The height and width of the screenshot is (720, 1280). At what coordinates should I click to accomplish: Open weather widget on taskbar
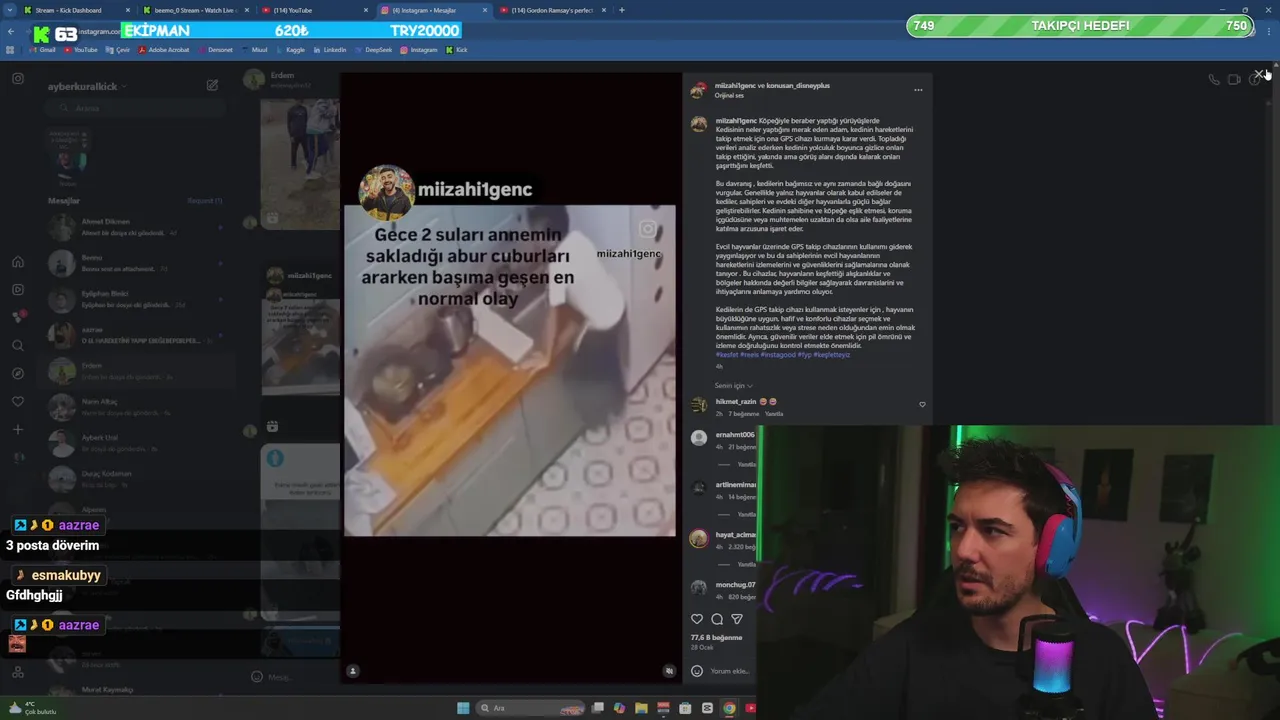pyautogui.click(x=31, y=708)
